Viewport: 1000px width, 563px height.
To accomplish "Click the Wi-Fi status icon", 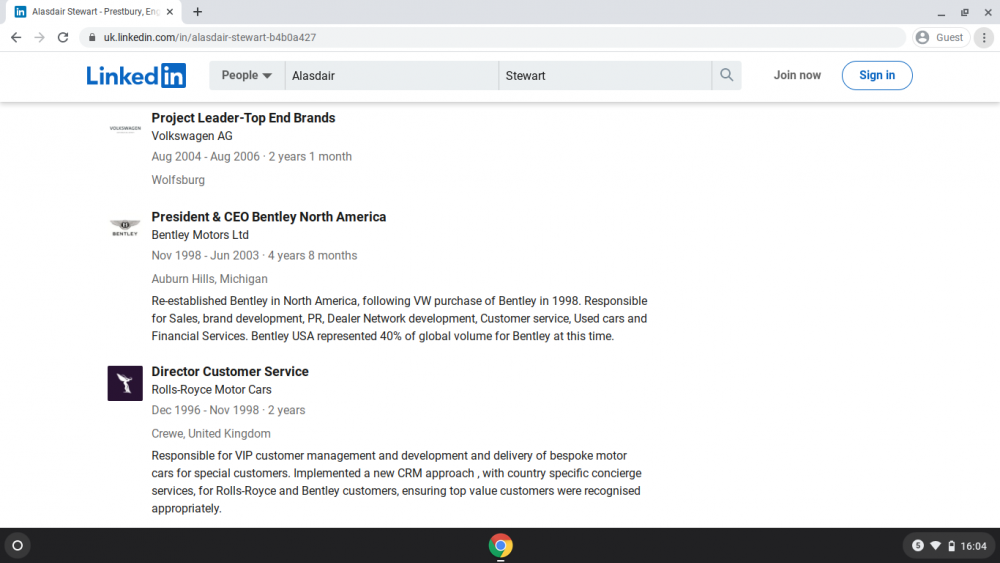I will (936, 546).
